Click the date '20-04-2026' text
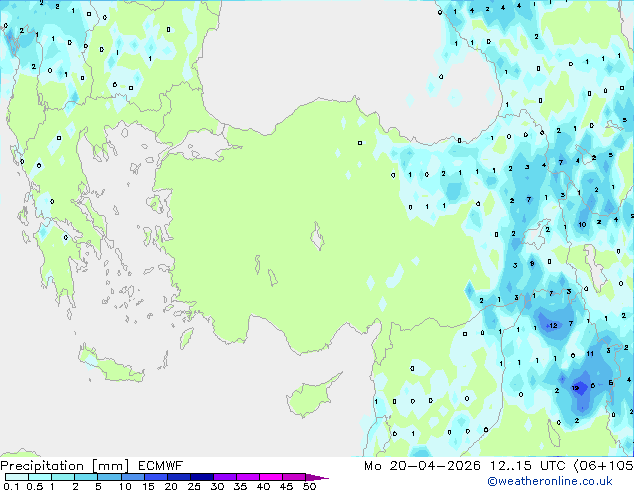This screenshot has height=490, width=634. [x=435, y=466]
